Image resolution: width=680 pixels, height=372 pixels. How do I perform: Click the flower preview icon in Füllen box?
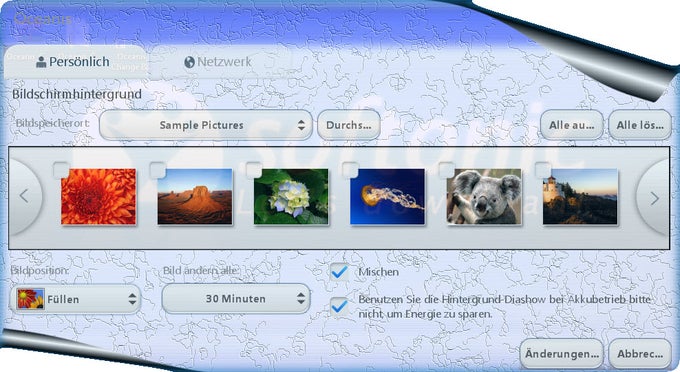pyautogui.click(x=30, y=299)
